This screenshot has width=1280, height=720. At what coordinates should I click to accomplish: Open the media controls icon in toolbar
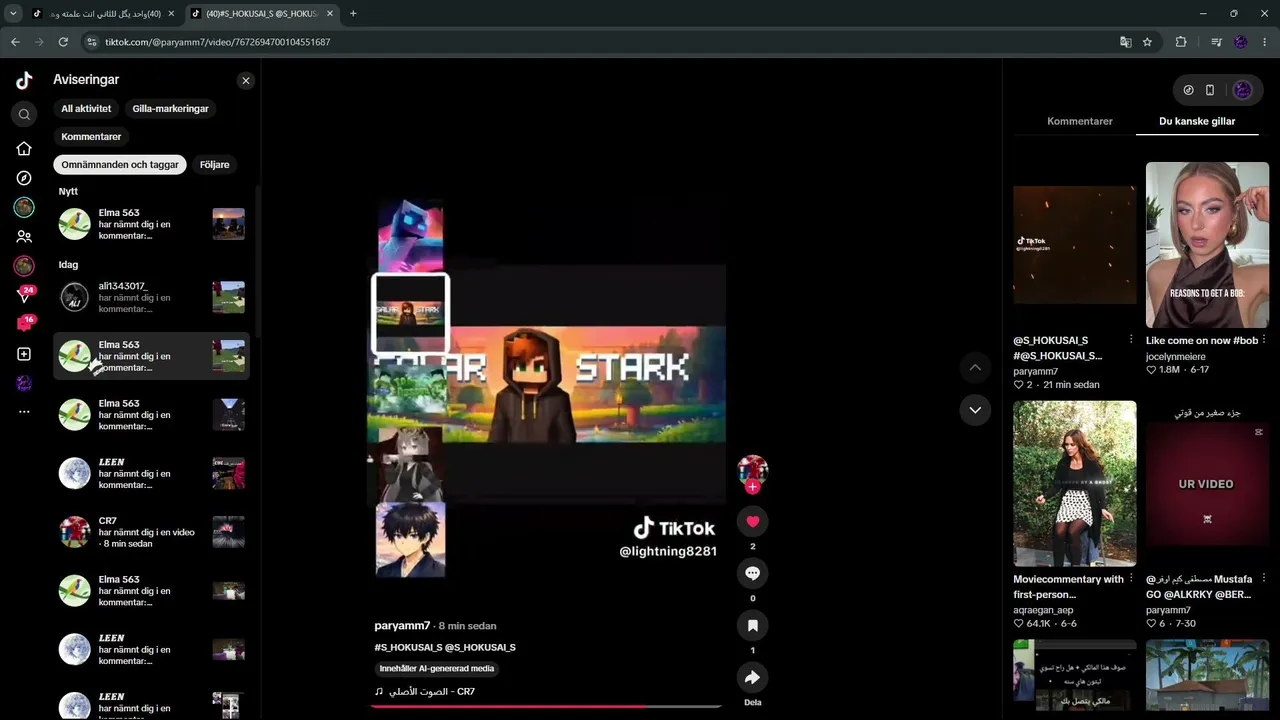pyautogui.click(x=1216, y=42)
